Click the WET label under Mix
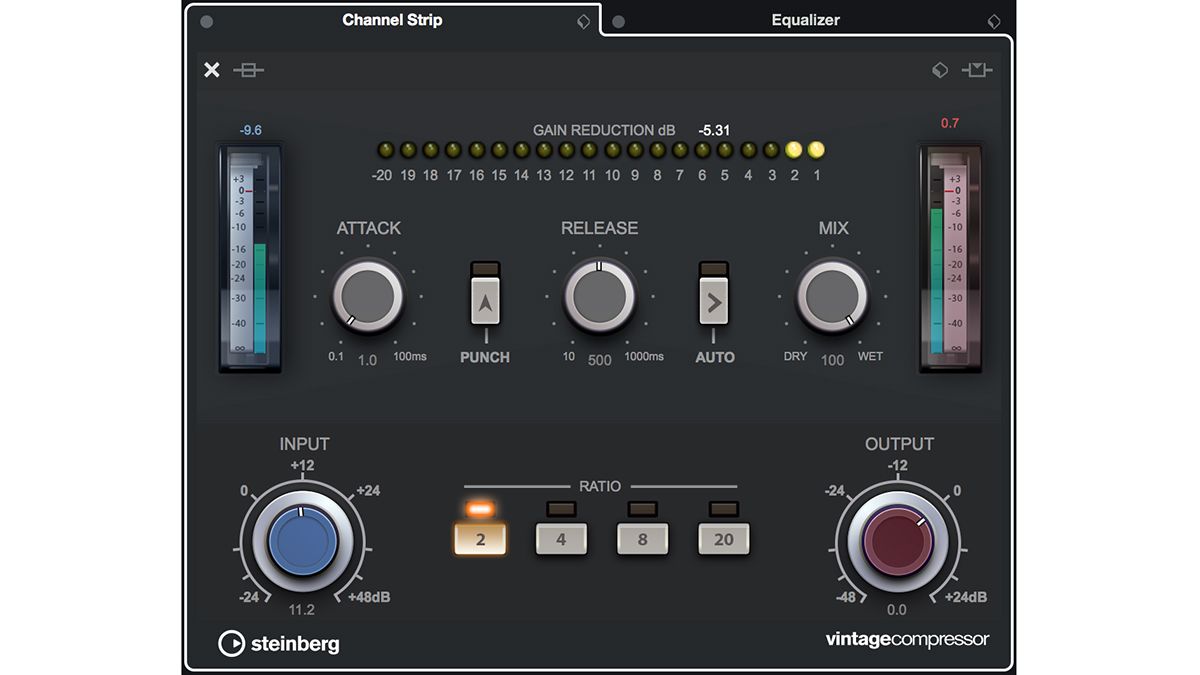This screenshot has height=675, width=1200. click(870, 356)
